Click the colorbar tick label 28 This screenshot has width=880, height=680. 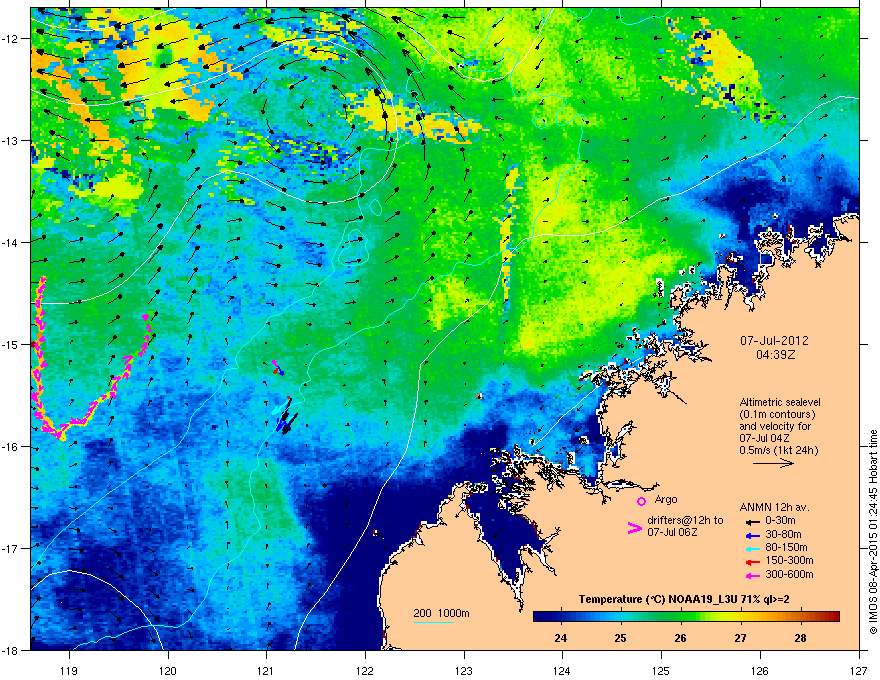800,638
